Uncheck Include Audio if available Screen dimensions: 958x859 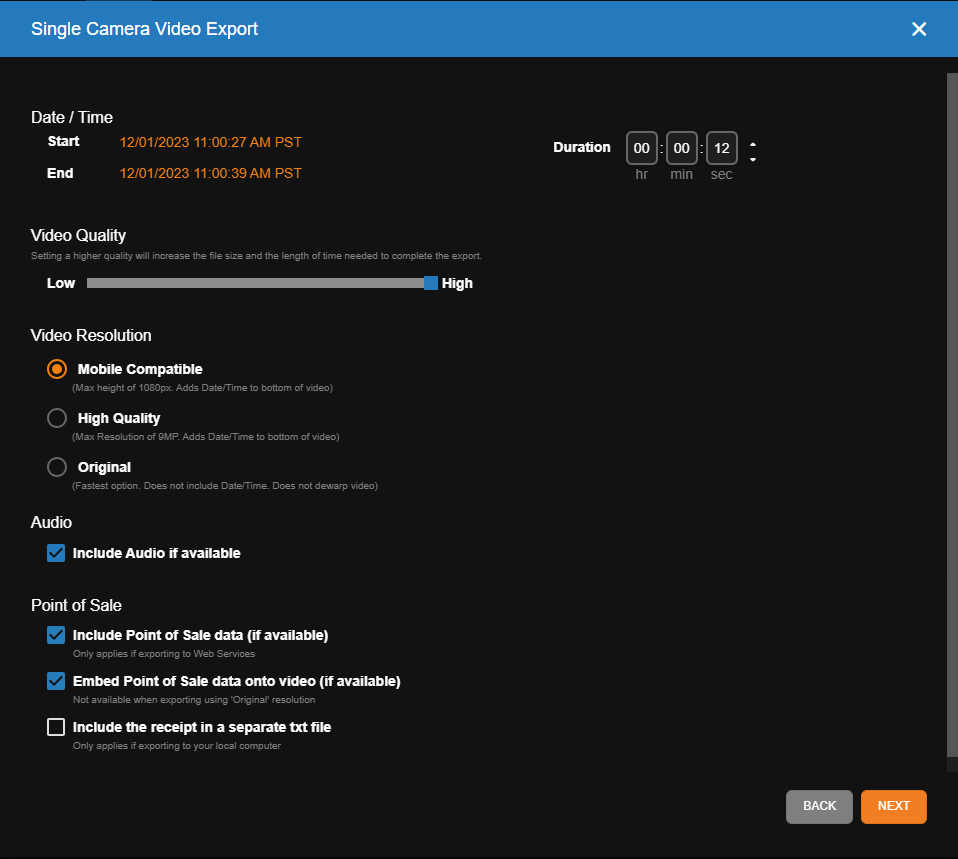click(x=56, y=553)
